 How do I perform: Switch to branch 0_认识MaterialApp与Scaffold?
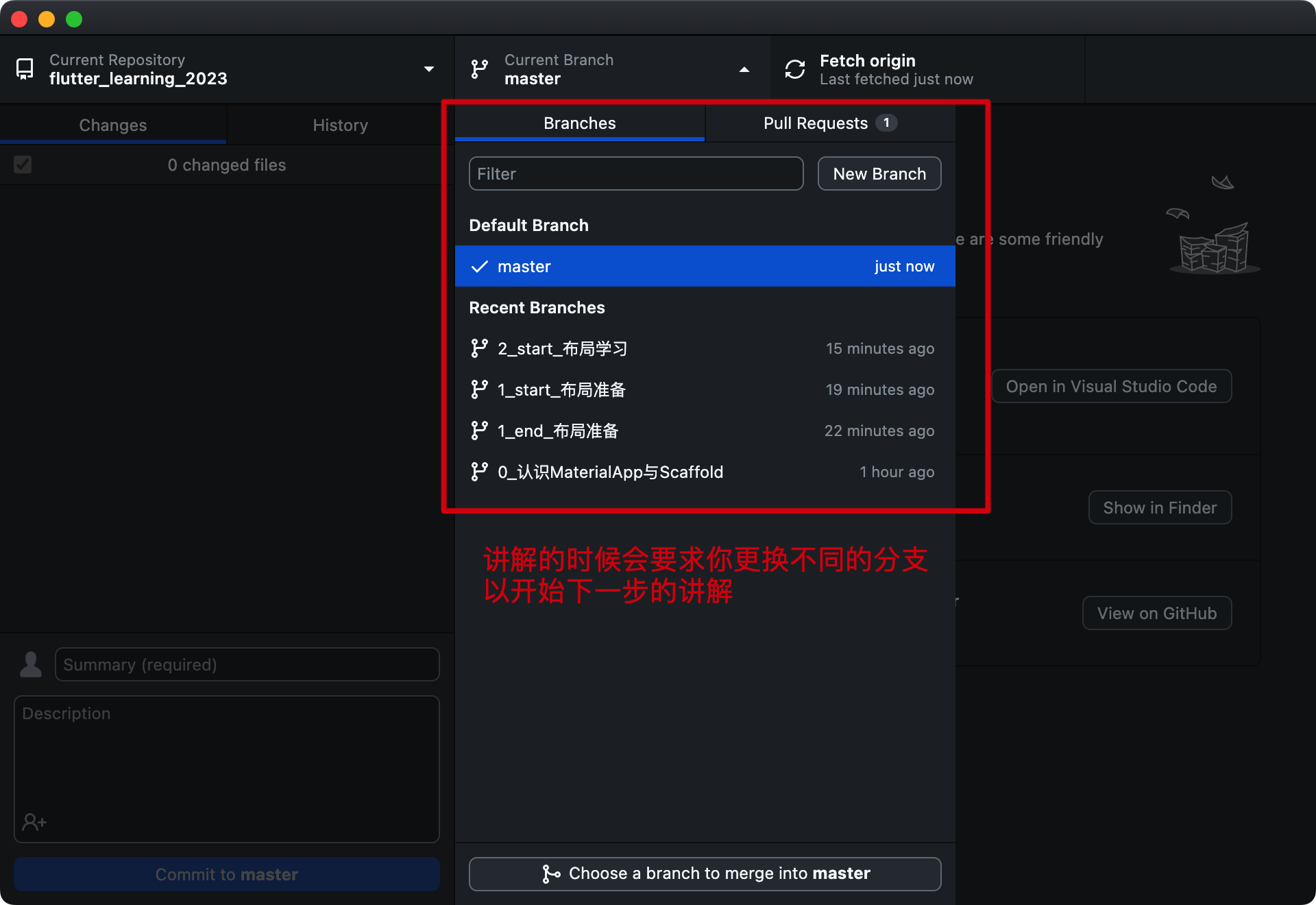(610, 472)
